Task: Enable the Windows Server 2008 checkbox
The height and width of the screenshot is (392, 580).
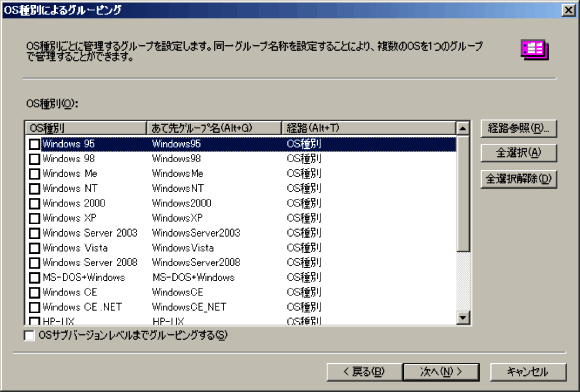Action: (34, 263)
